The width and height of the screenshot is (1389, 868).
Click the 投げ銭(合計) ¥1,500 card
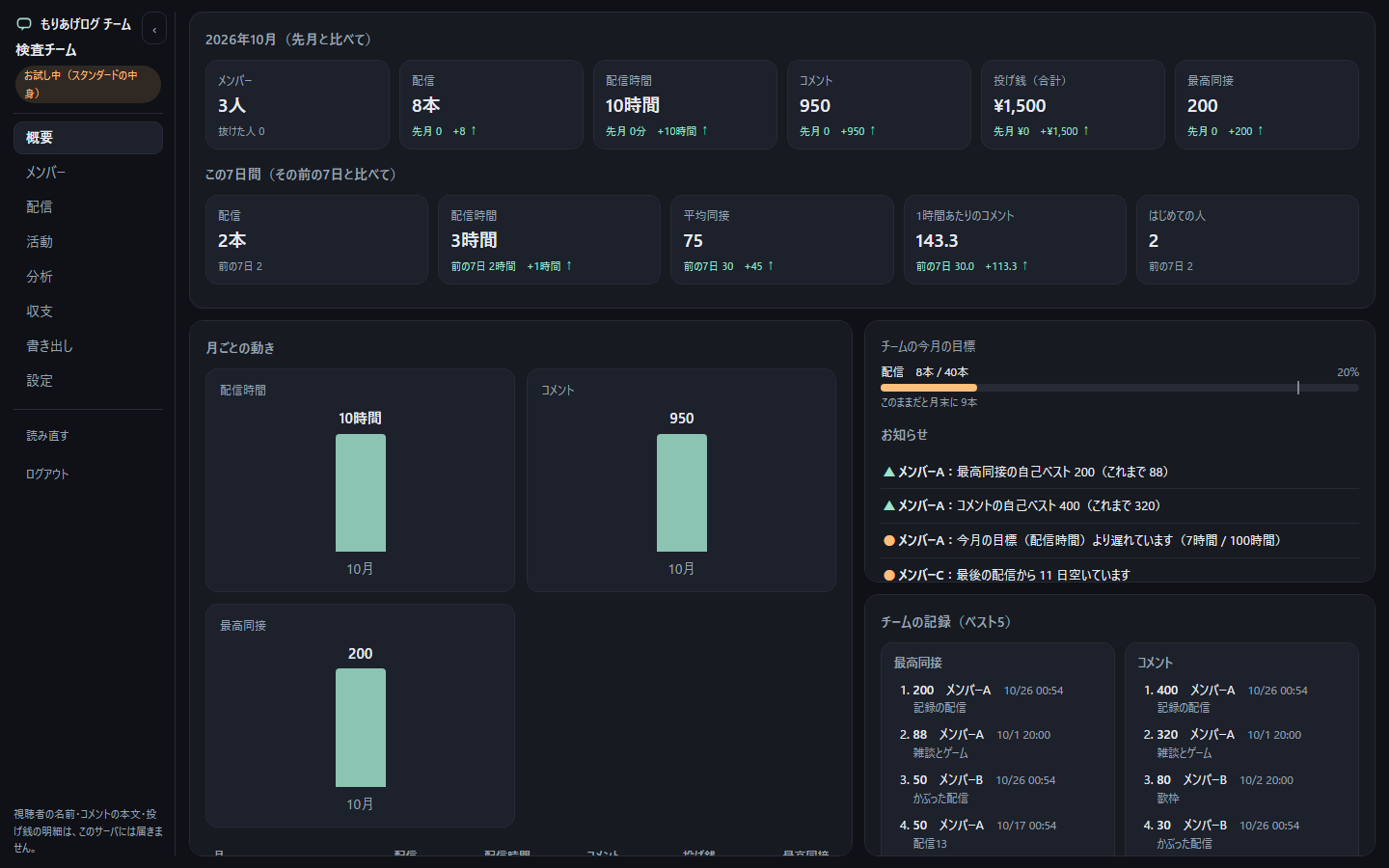[x=1073, y=104]
